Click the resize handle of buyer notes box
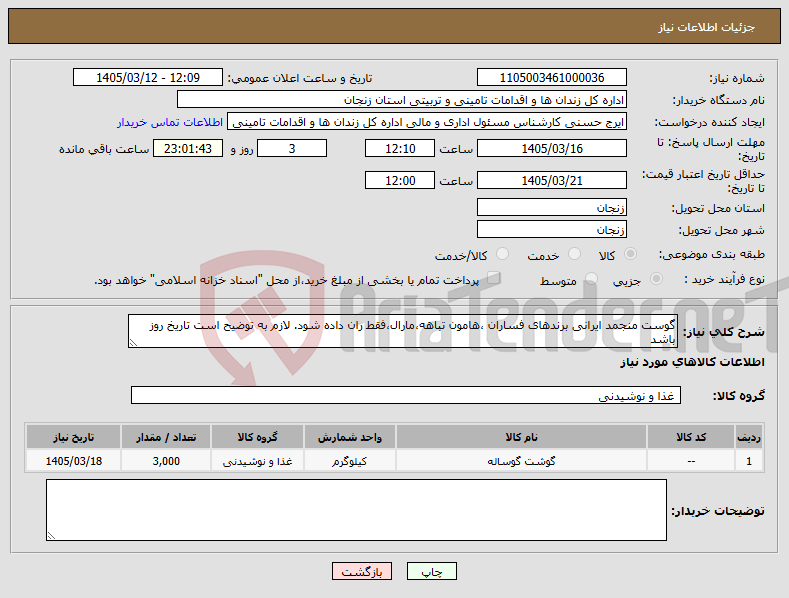 51,536
